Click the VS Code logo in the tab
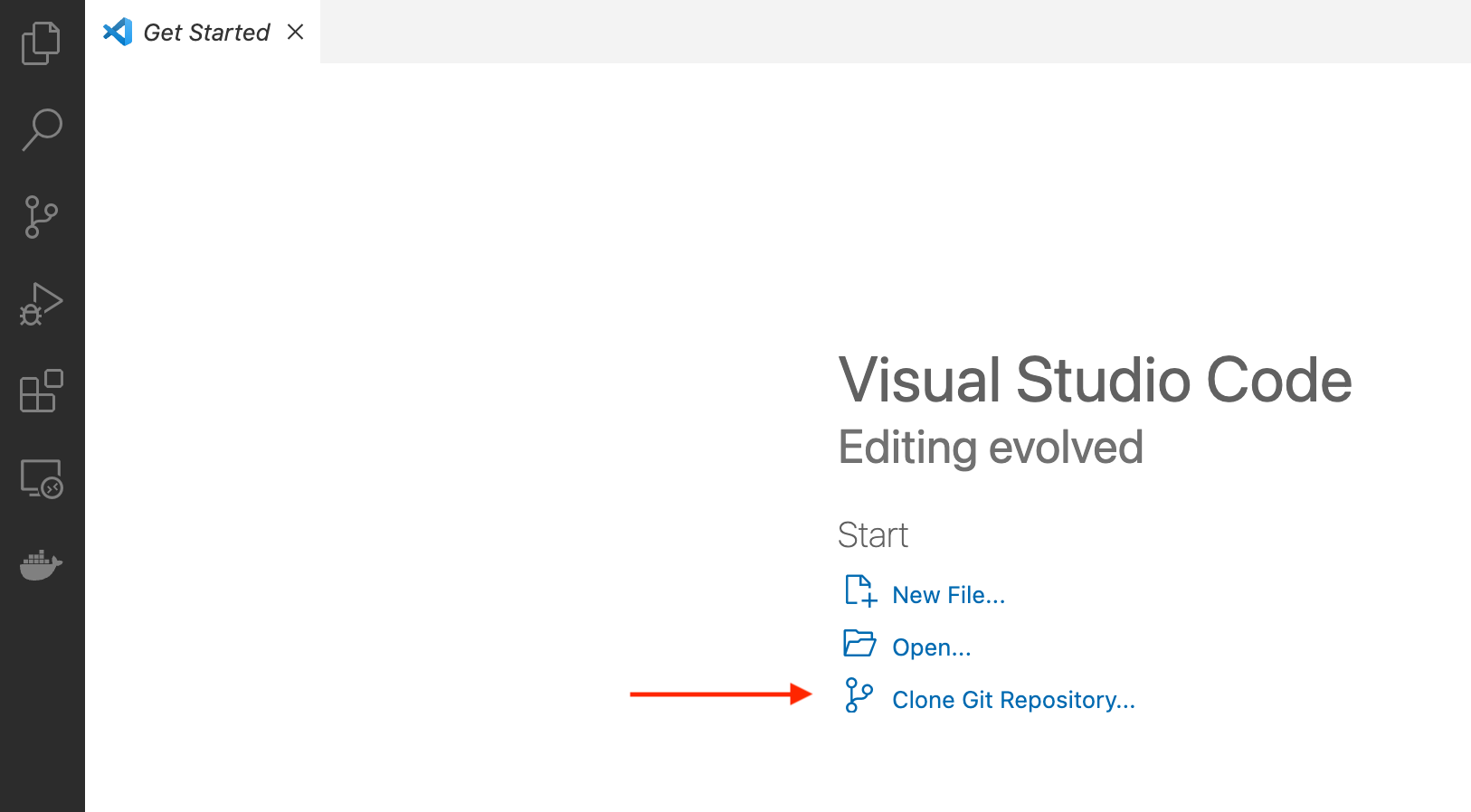 118,32
